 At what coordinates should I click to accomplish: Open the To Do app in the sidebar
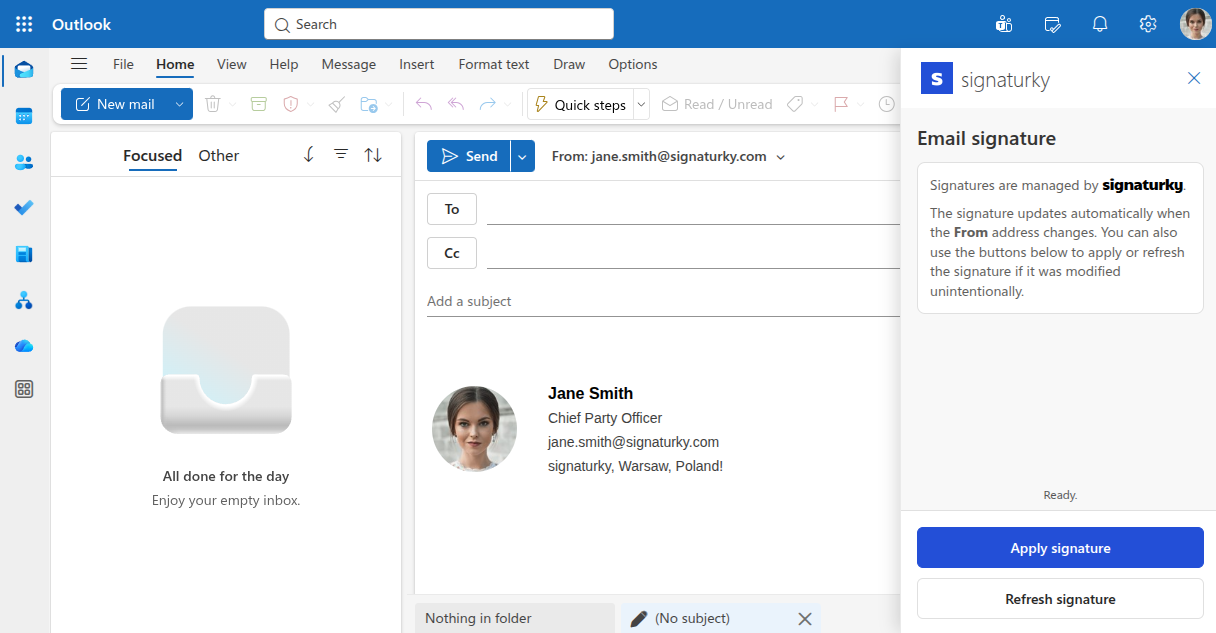[23, 207]
